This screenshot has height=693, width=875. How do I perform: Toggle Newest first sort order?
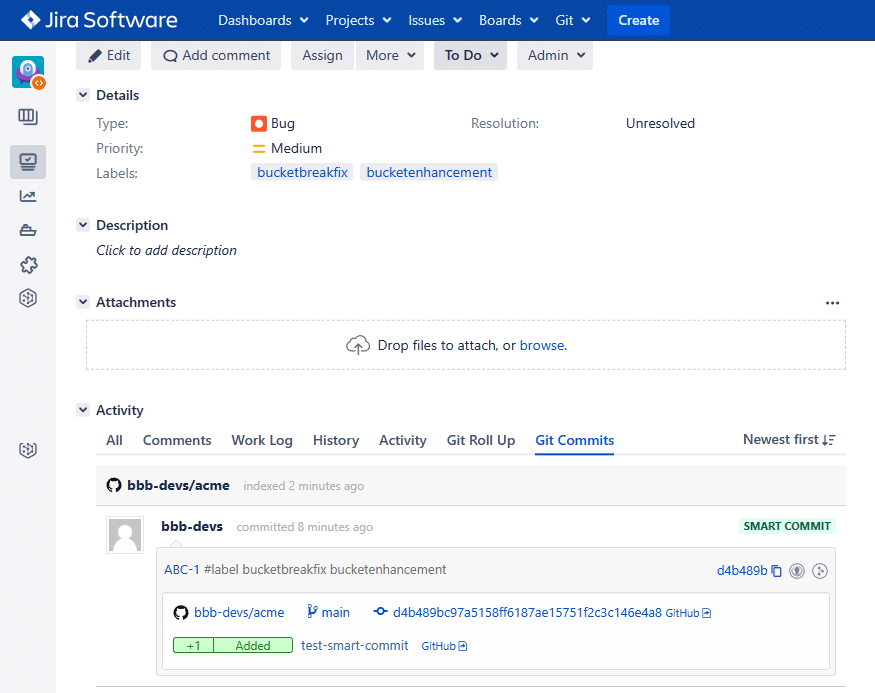click(789, 440)
